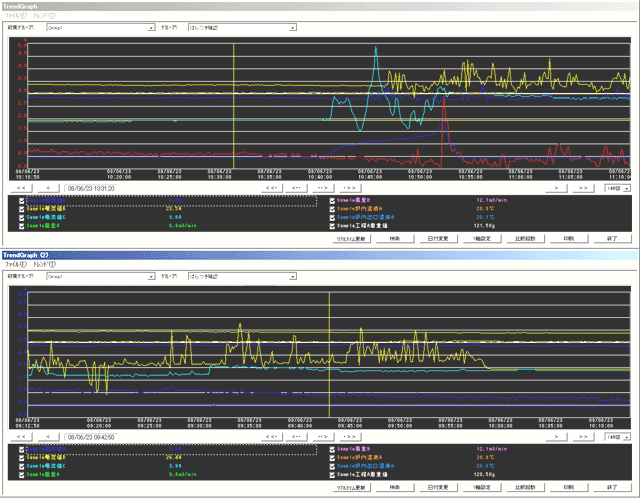Toggle Sample炉内温度A checkbox in top TrendGraph
Image resolution: width=640 pixels, height=498 pixels.
point(332,209)
